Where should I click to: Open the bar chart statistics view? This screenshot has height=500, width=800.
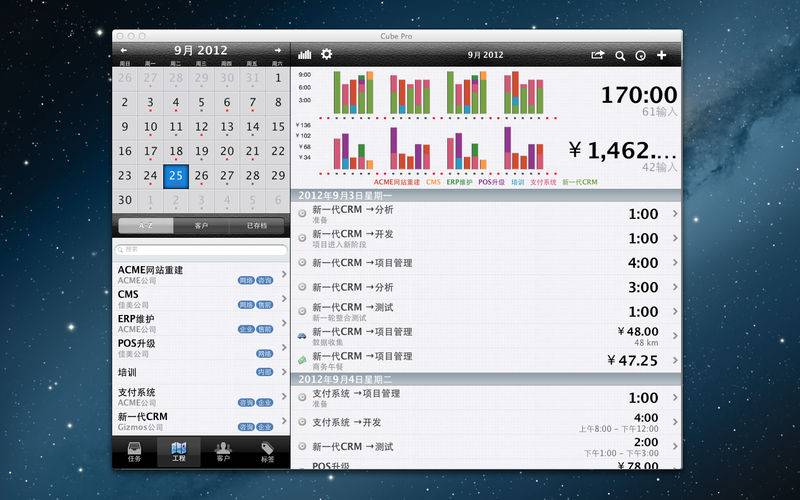(304, 55)
